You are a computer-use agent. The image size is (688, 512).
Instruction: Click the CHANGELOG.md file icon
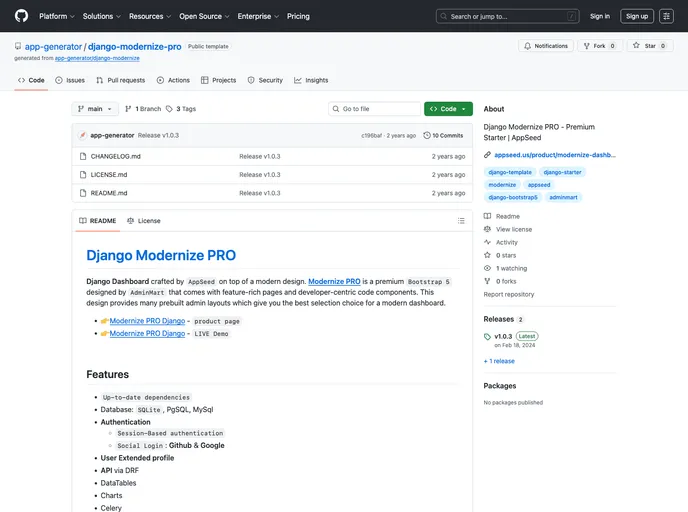(x=83, y=156)
